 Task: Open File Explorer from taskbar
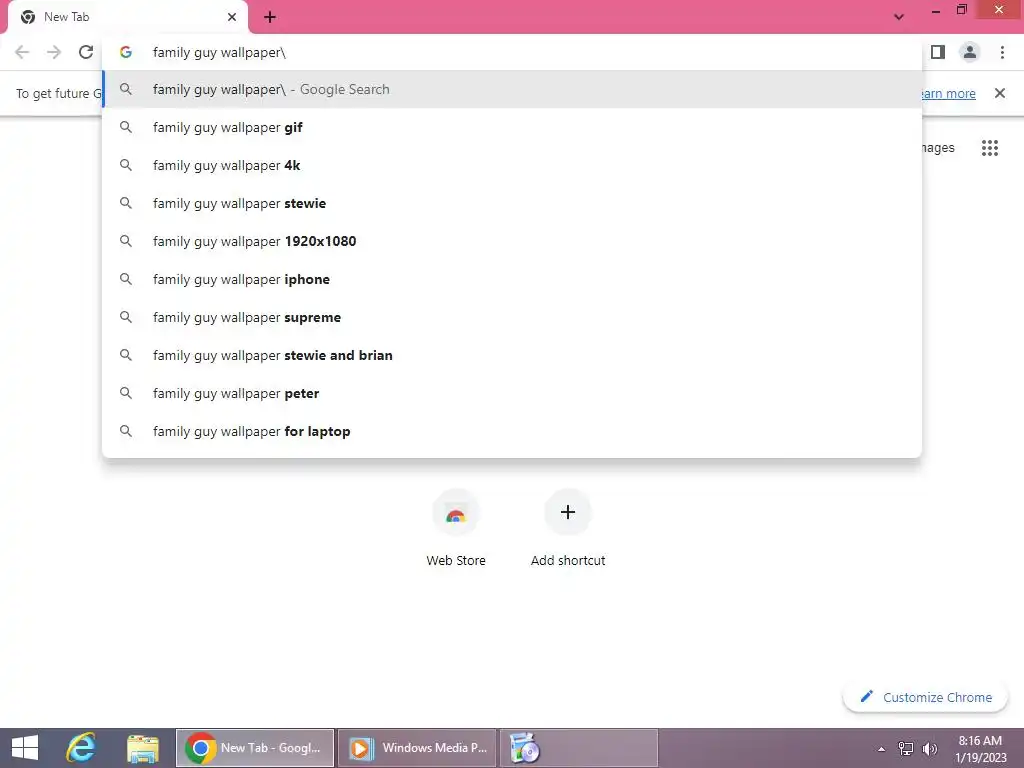pos(142,748)
